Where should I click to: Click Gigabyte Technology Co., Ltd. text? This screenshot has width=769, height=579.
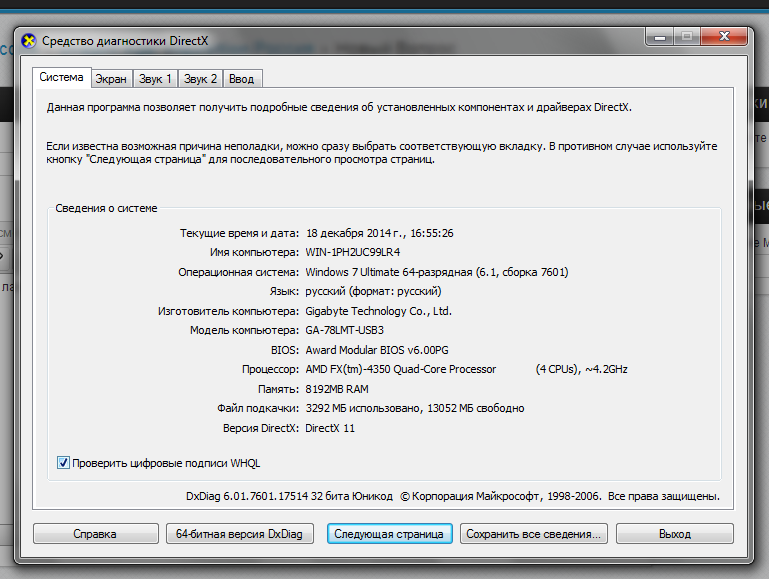(x=379, y=311)
